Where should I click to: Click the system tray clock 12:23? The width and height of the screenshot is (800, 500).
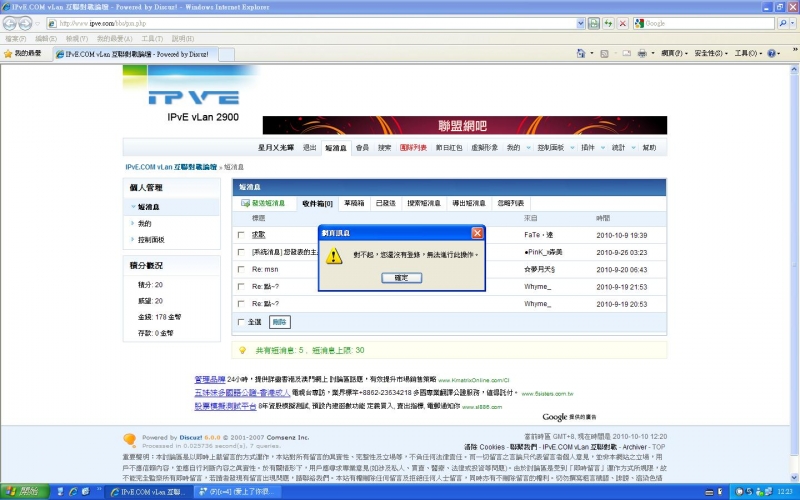coord(785,492)
